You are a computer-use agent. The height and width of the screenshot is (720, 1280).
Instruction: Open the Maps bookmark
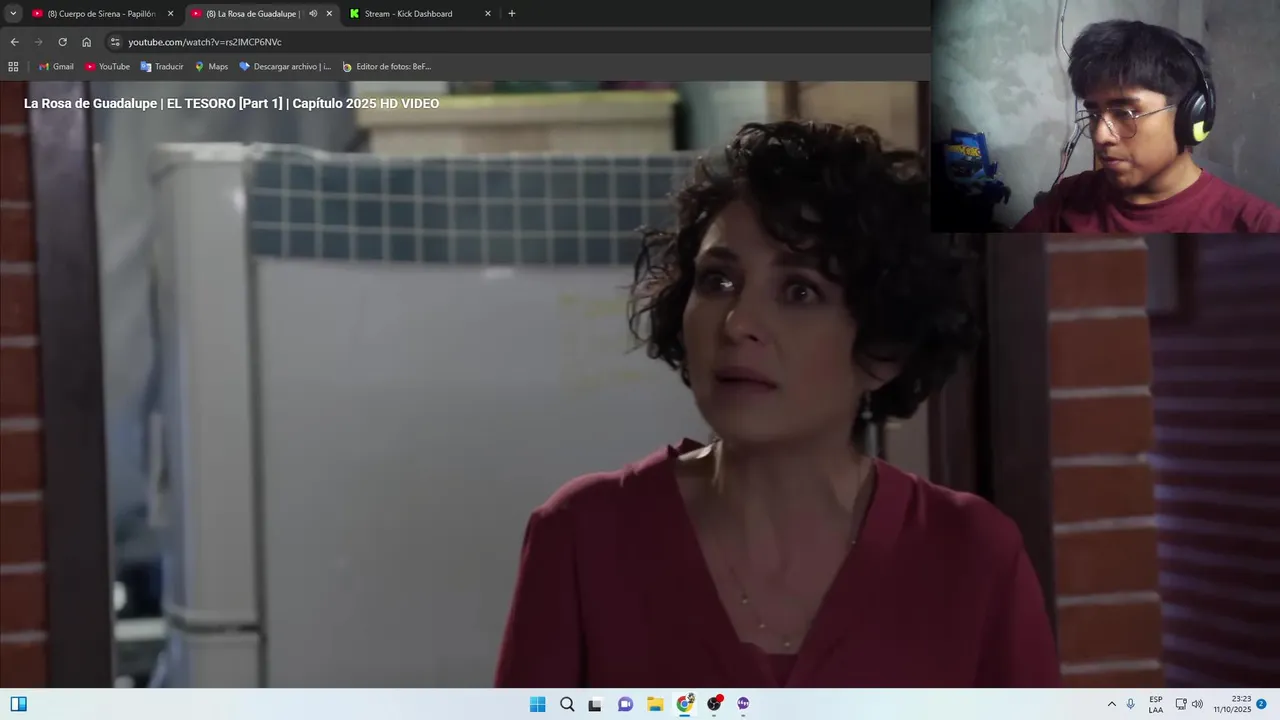pos(211,67)
